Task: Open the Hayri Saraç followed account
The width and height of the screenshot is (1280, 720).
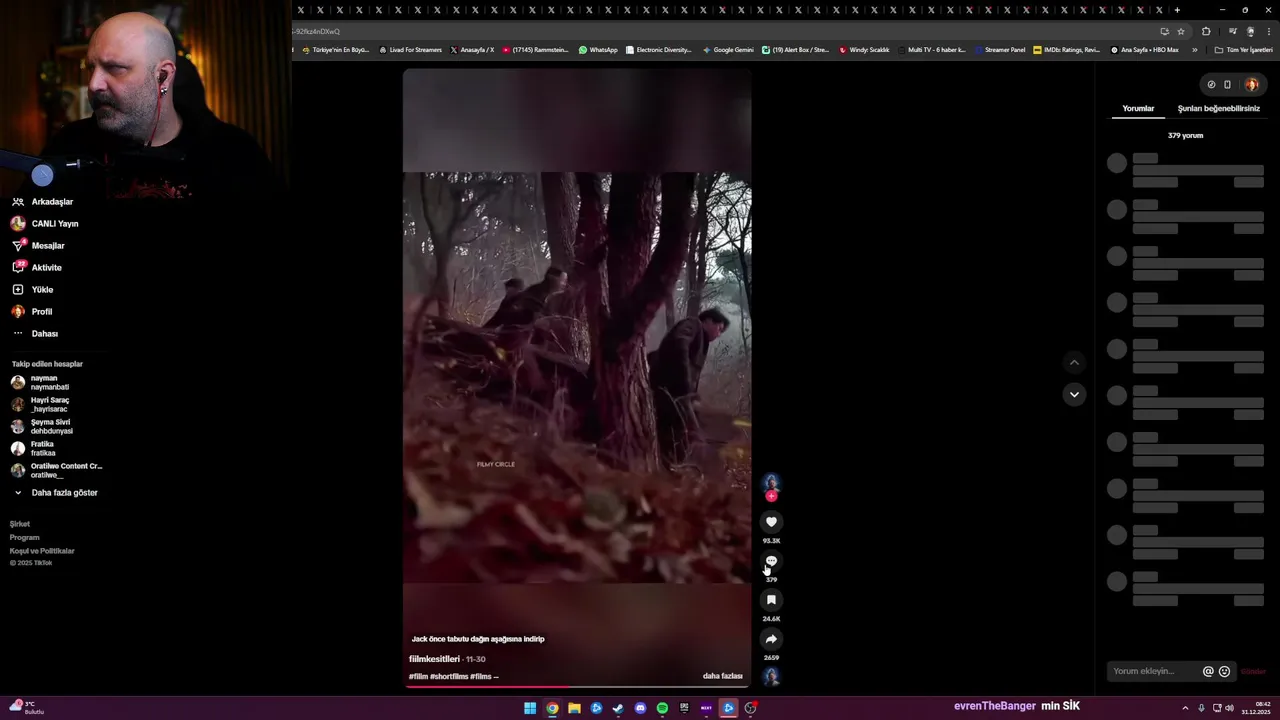Action: coord(40,405)
